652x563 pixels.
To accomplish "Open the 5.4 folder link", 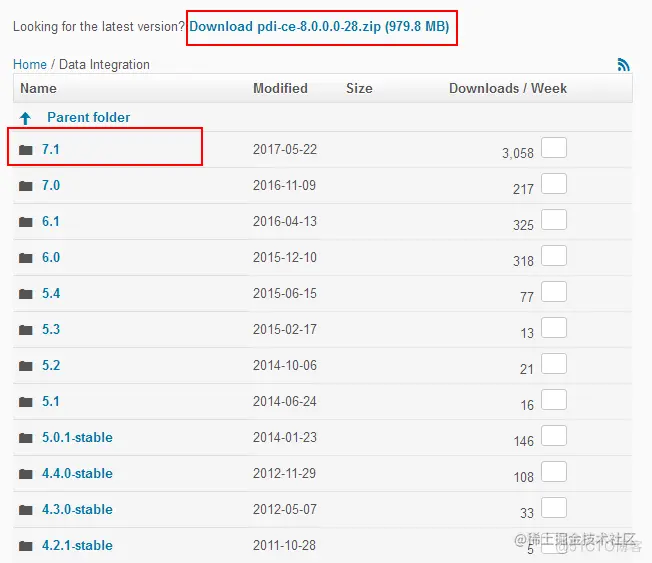I will (x=51, y=294).
